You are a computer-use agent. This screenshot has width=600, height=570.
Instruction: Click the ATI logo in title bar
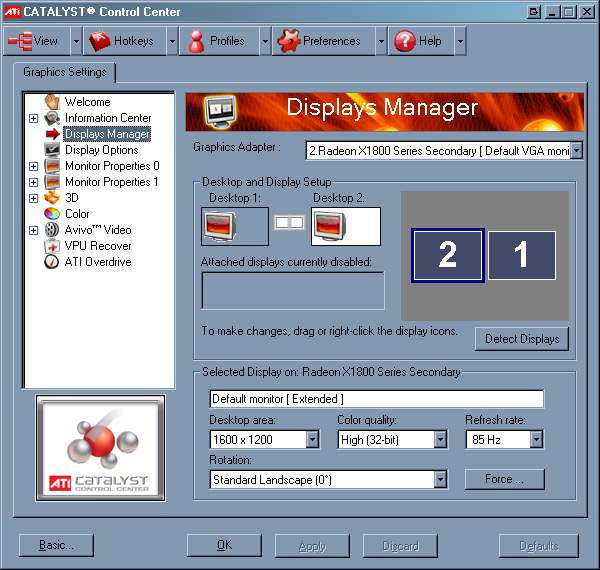(x=12, y=12)
